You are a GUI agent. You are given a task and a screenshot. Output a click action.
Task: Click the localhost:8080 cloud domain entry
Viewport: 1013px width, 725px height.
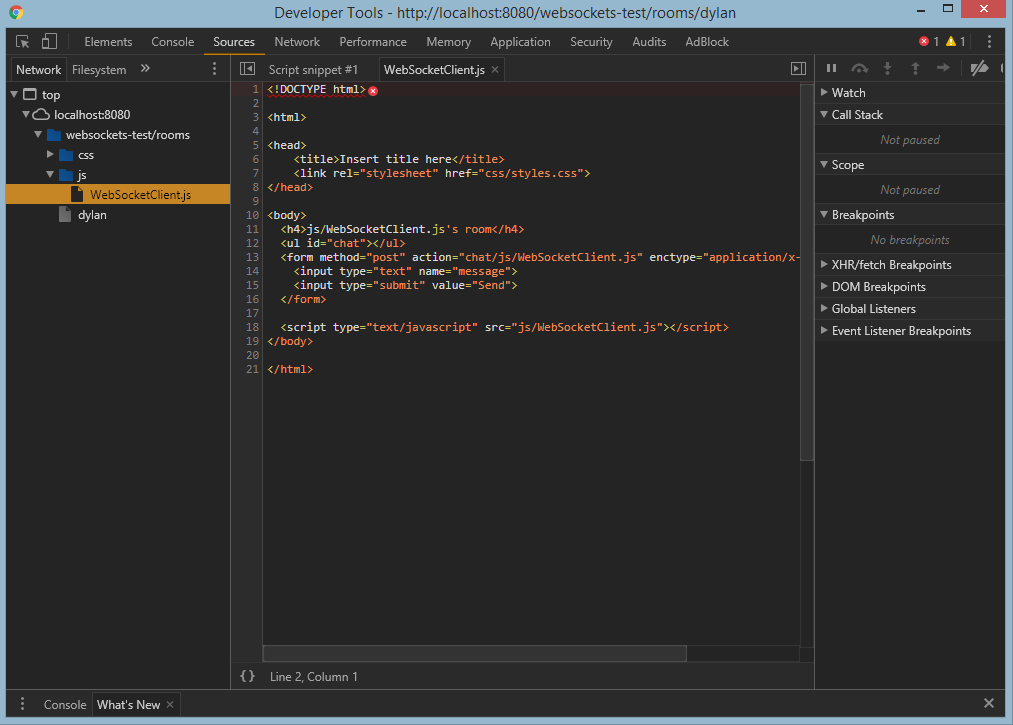click(92, 114)
